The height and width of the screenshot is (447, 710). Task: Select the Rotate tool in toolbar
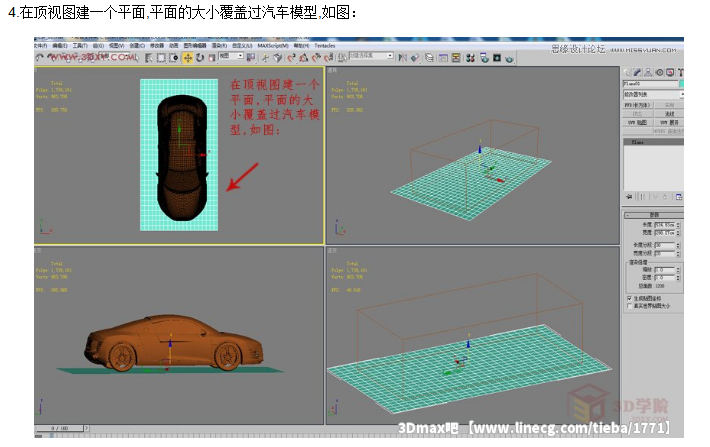point(200,58)
